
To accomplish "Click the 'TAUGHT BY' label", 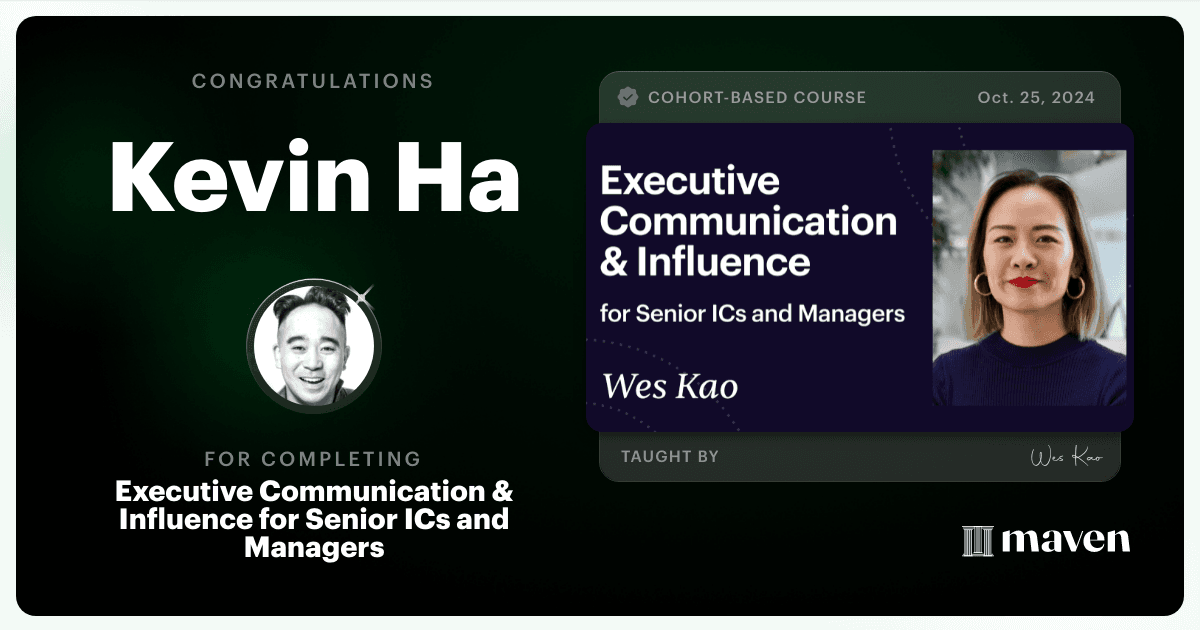I will (670, 457).
